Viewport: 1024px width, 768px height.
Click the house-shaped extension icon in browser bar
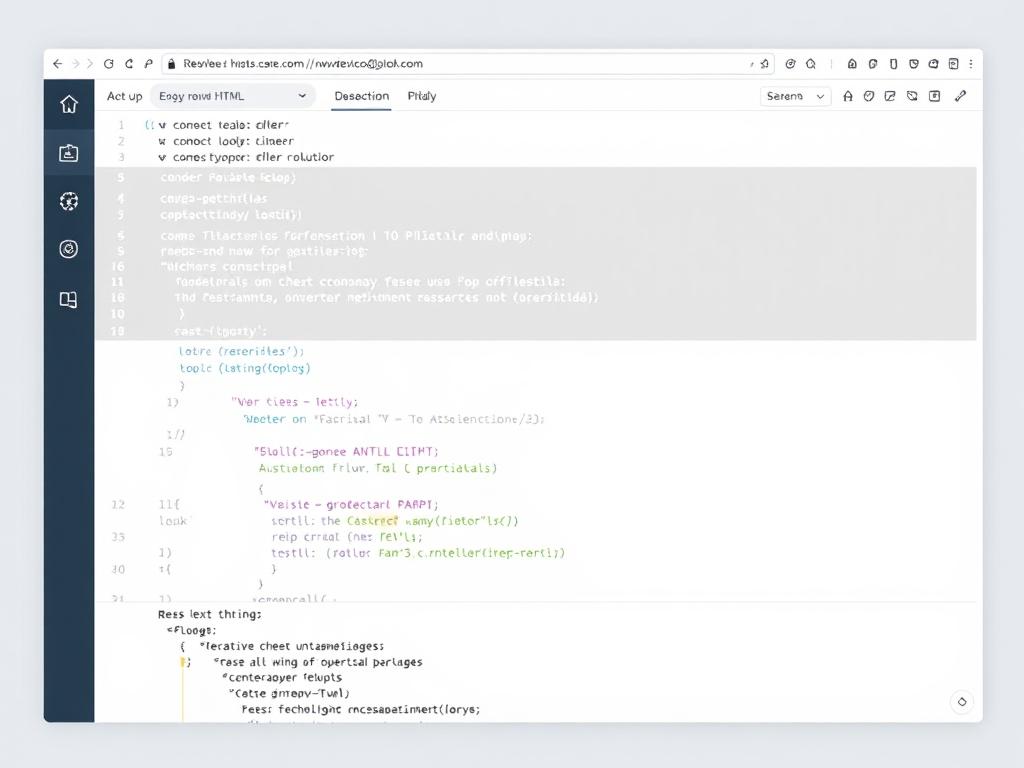(x=852, y=64)
